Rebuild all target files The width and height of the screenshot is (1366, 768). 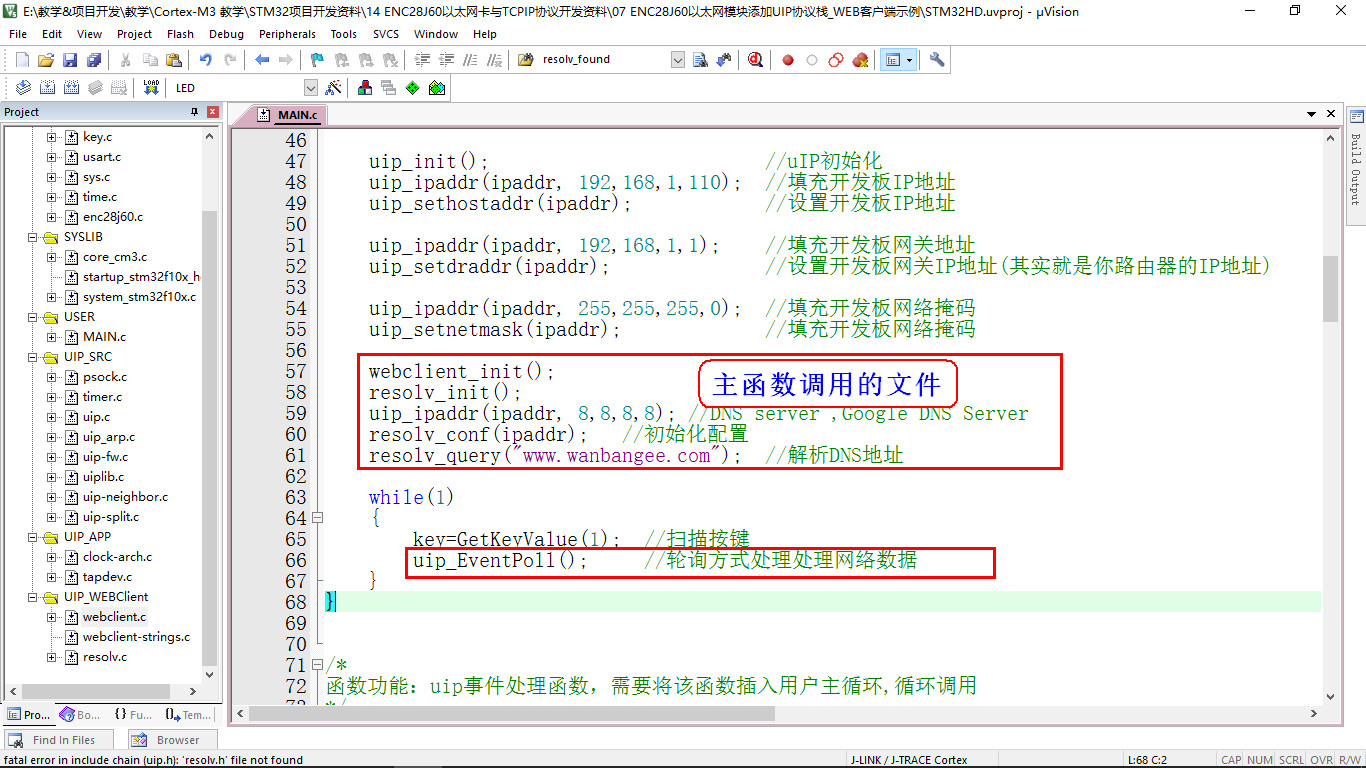click(x=72, y=88)
